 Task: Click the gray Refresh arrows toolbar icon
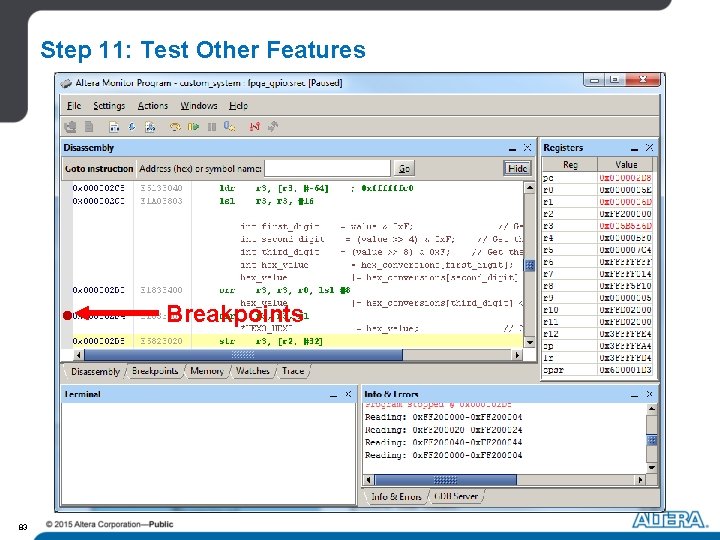[273, 127]
